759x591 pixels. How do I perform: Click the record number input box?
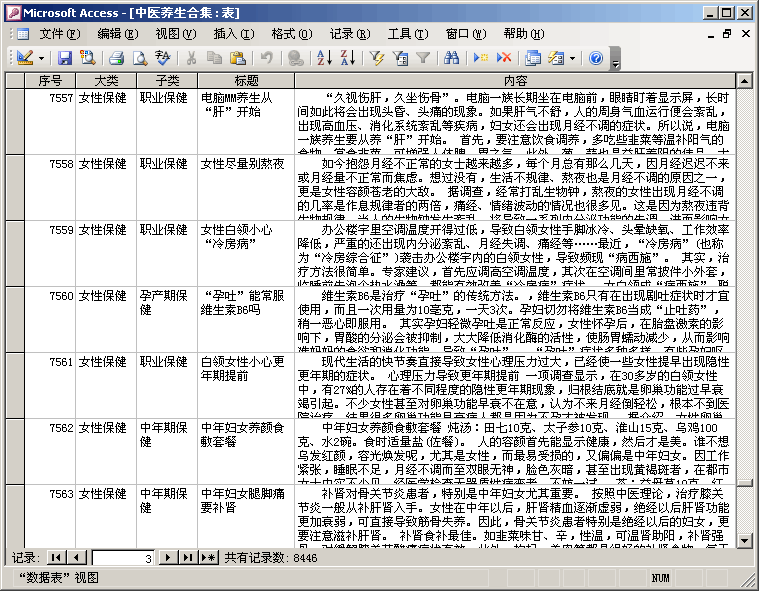123,558
